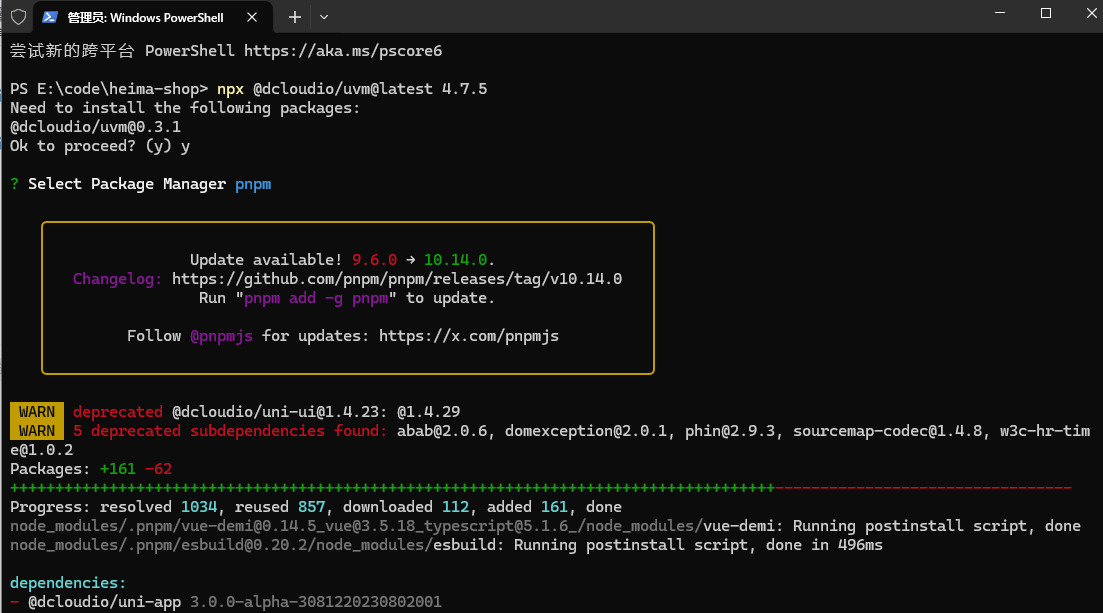
Task: Open a new tab with the plus button
Action: [x=295, y=17]
